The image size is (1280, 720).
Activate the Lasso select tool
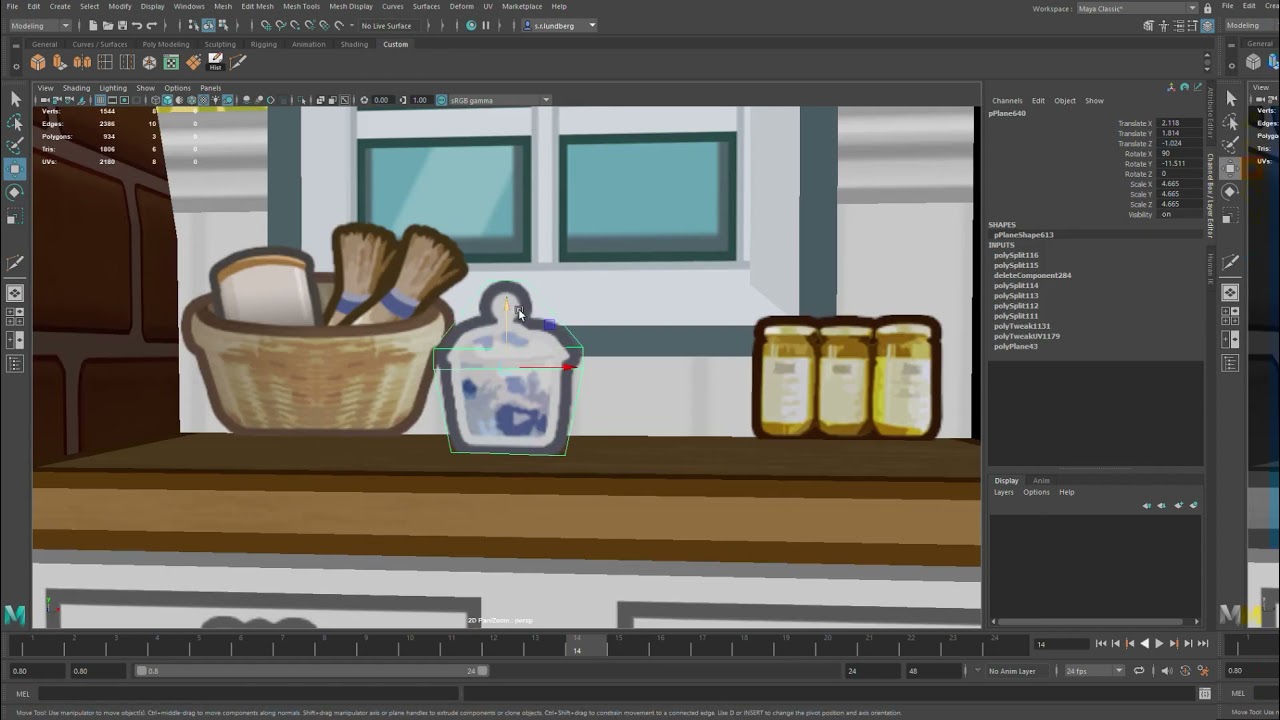click(x=15, y=122)
